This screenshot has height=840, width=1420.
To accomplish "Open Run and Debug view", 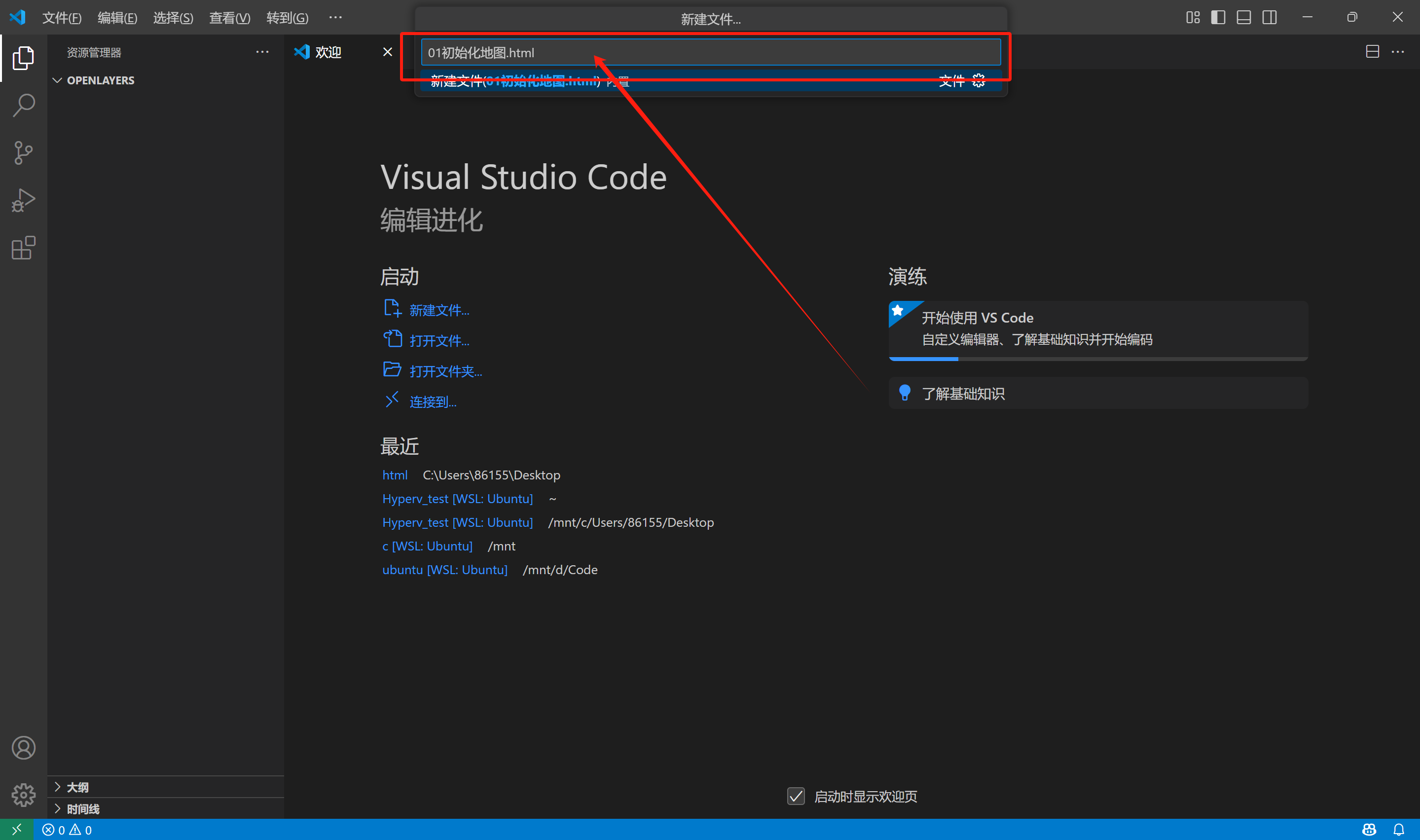I will [23, 200].
